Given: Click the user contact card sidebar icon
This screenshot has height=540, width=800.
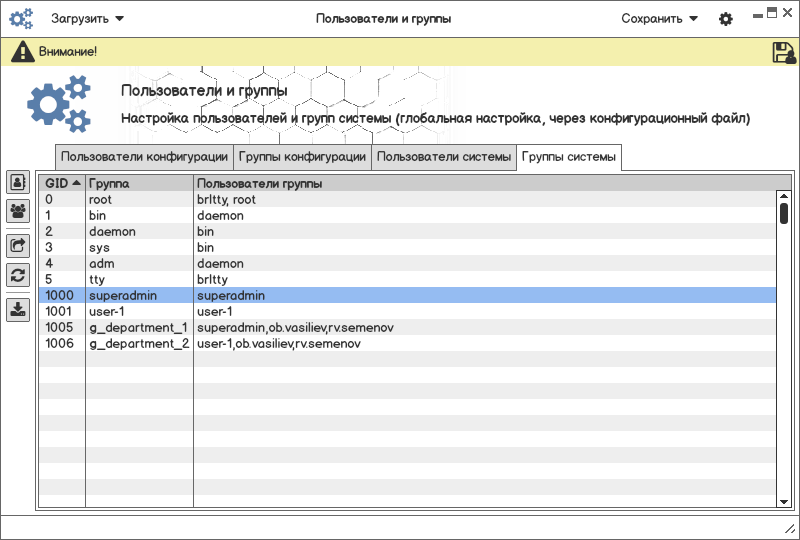Looking at the screenshot, I should [18, 182].
